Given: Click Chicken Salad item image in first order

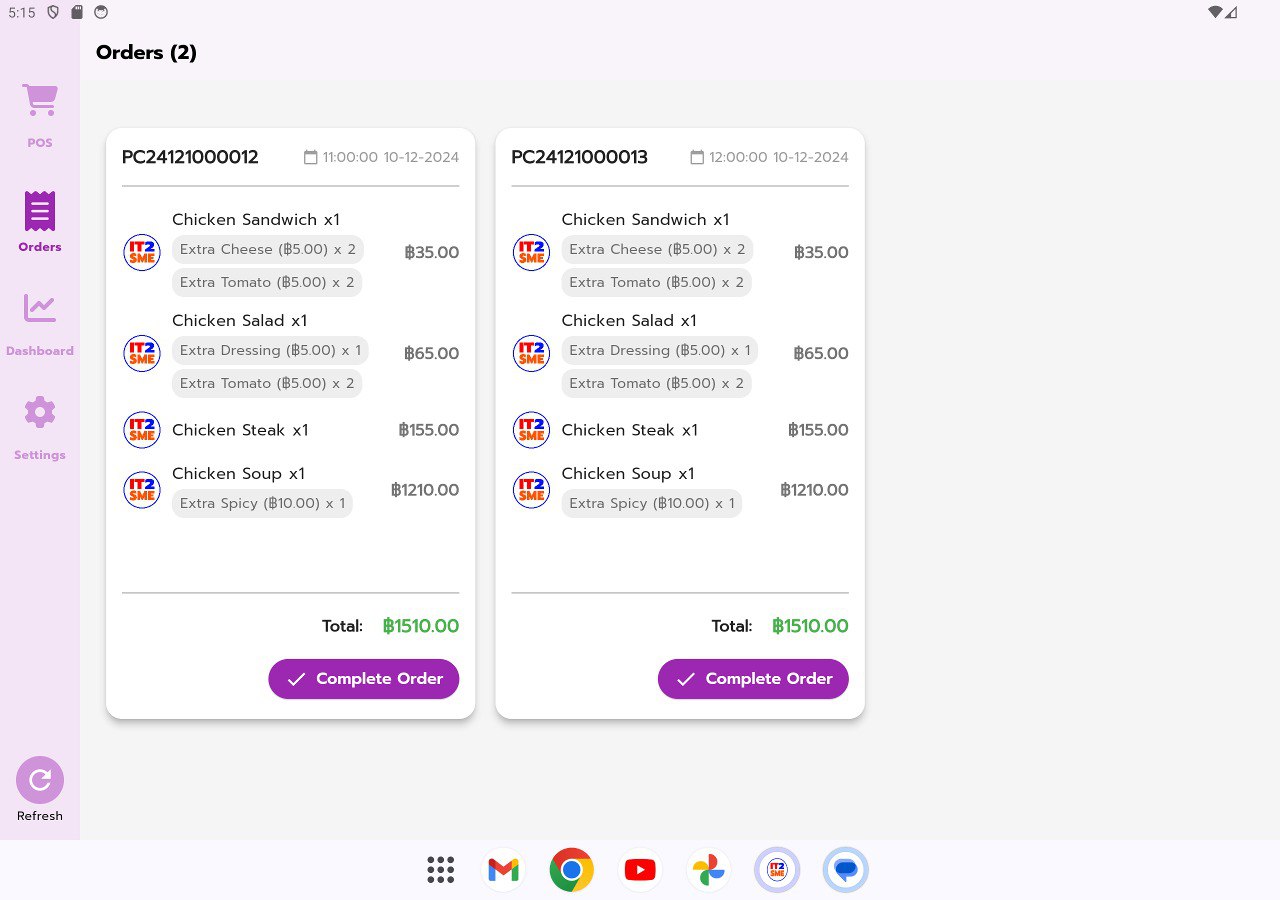Looking at the screenshot, I should click(142, 353).
